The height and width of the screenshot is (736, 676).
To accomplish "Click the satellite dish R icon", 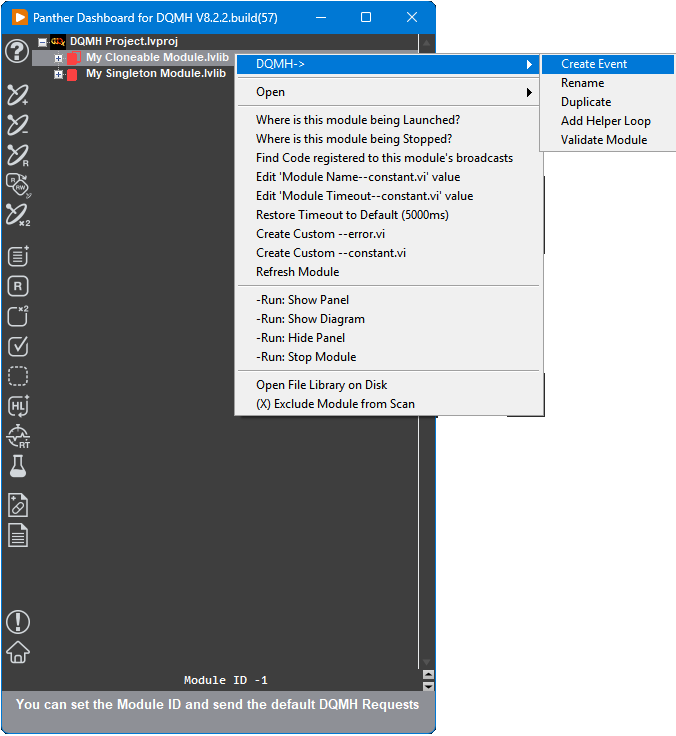I will [x=17, y=155].
